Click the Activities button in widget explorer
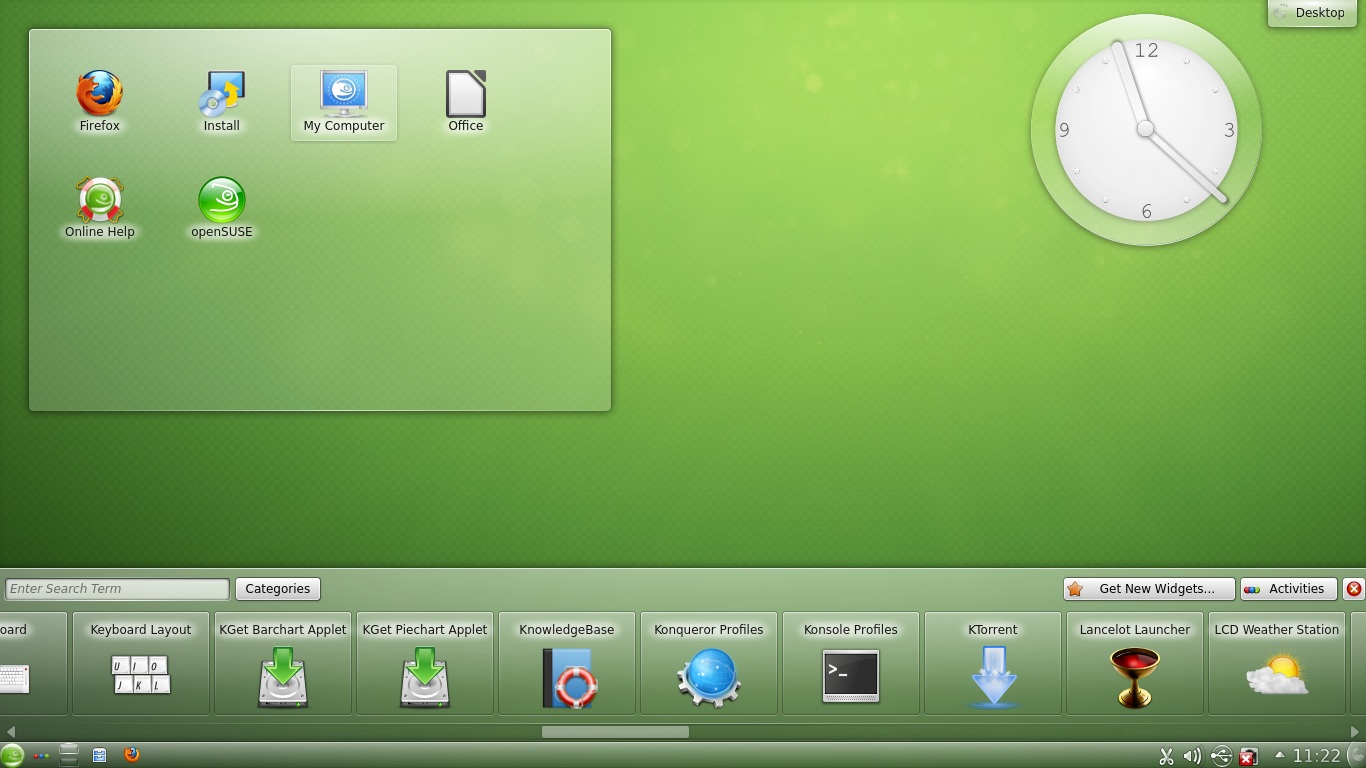 1288,589
